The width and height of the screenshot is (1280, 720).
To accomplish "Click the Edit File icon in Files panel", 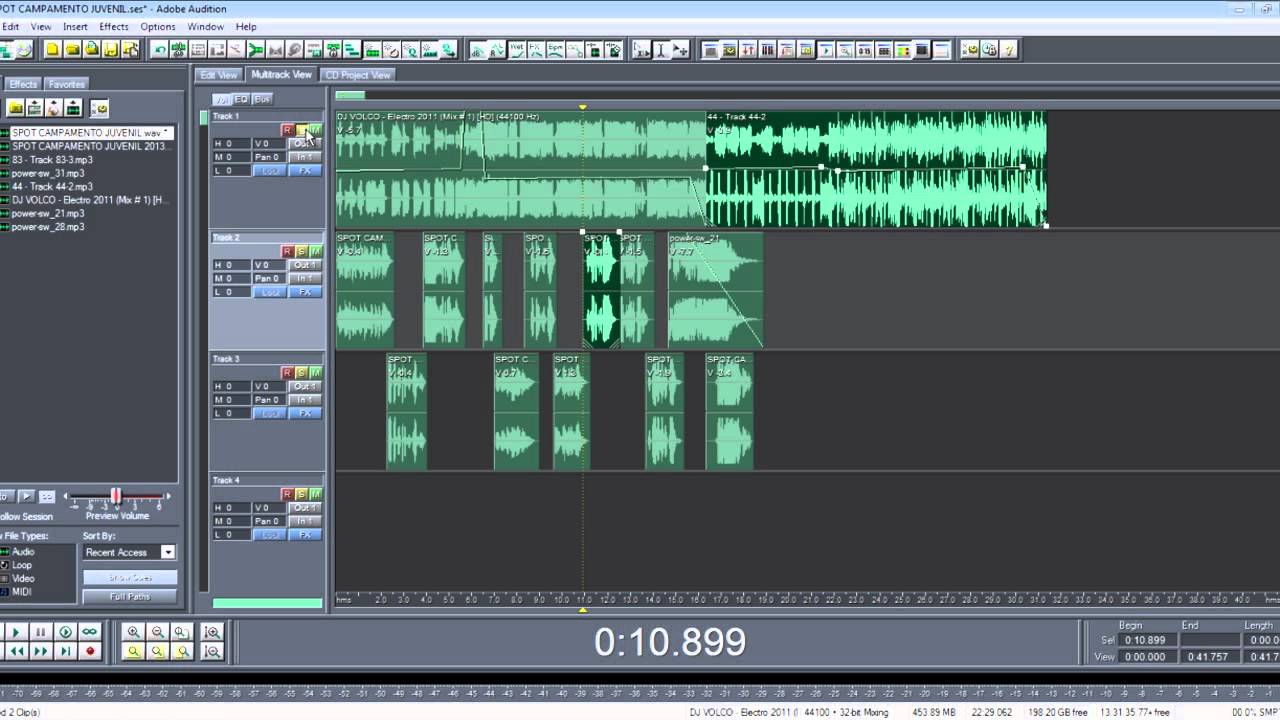I will 73,108.
